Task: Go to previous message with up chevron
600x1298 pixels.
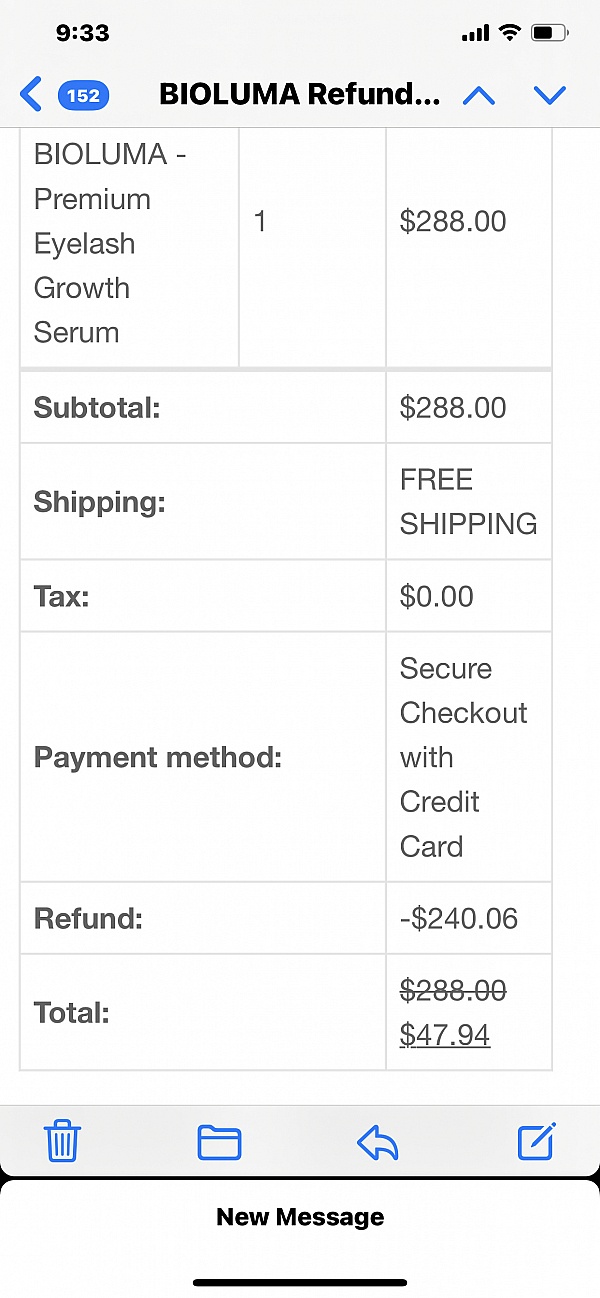Action: 479,95
